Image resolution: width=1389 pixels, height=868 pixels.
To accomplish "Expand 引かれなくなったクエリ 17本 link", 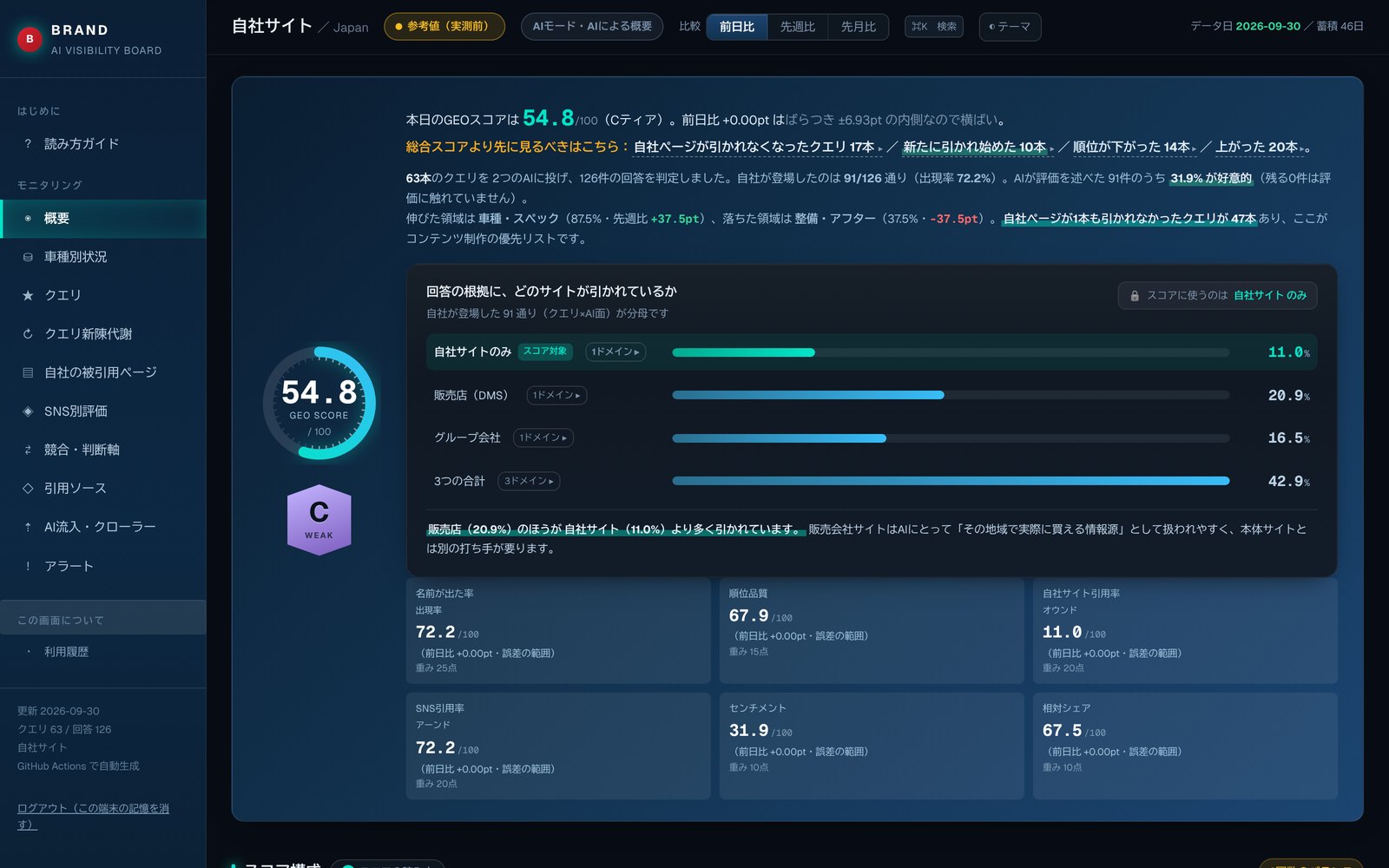I will tap(758, 148).
